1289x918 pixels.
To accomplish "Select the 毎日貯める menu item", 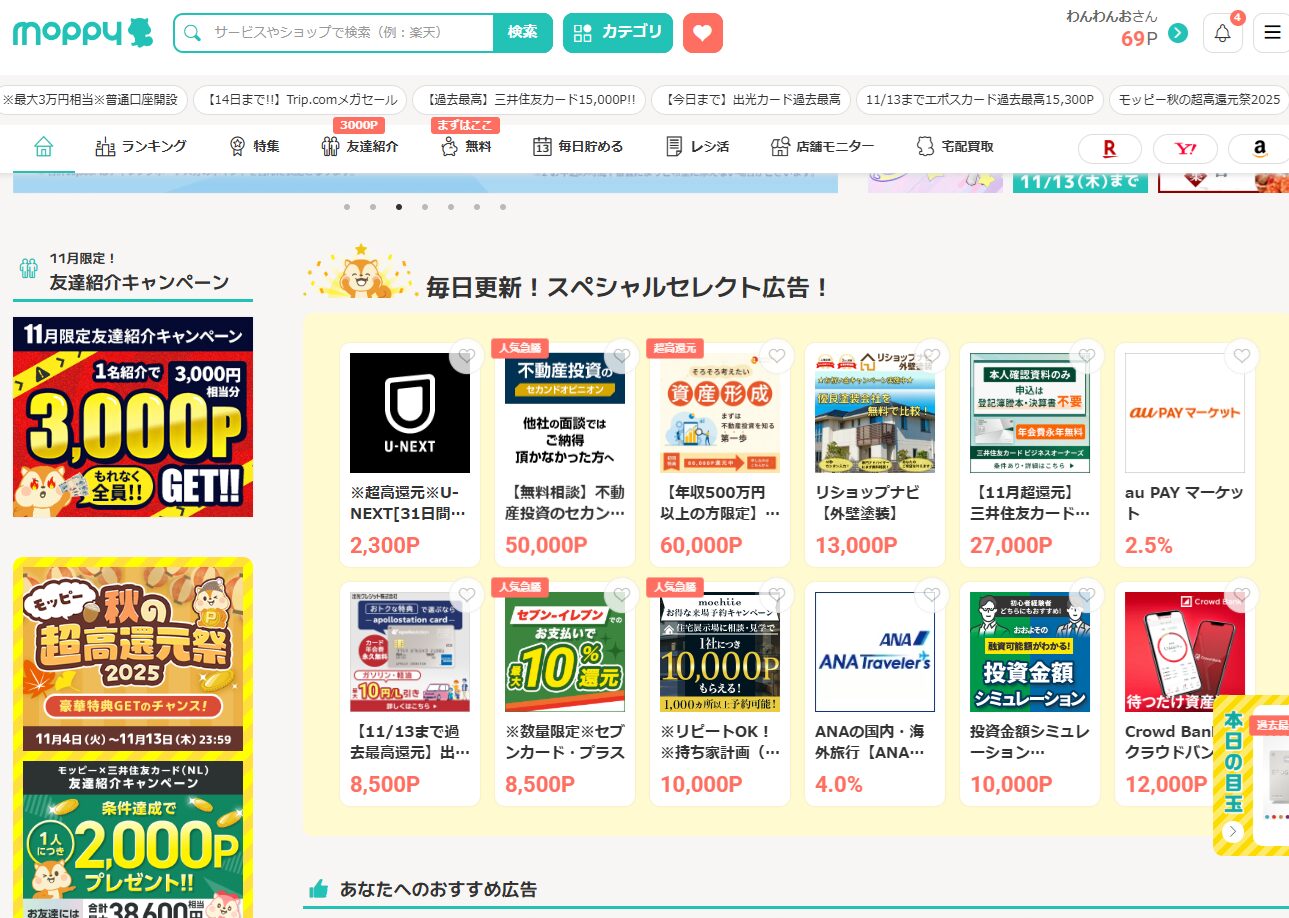I will tap(578, 146).
